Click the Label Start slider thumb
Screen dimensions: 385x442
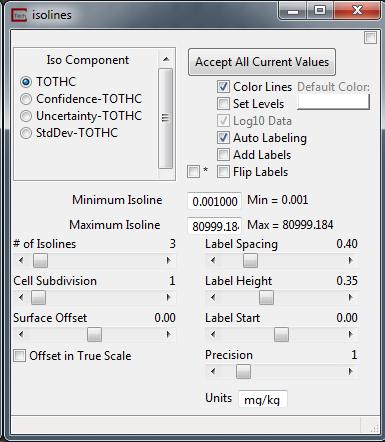[281, 335]
